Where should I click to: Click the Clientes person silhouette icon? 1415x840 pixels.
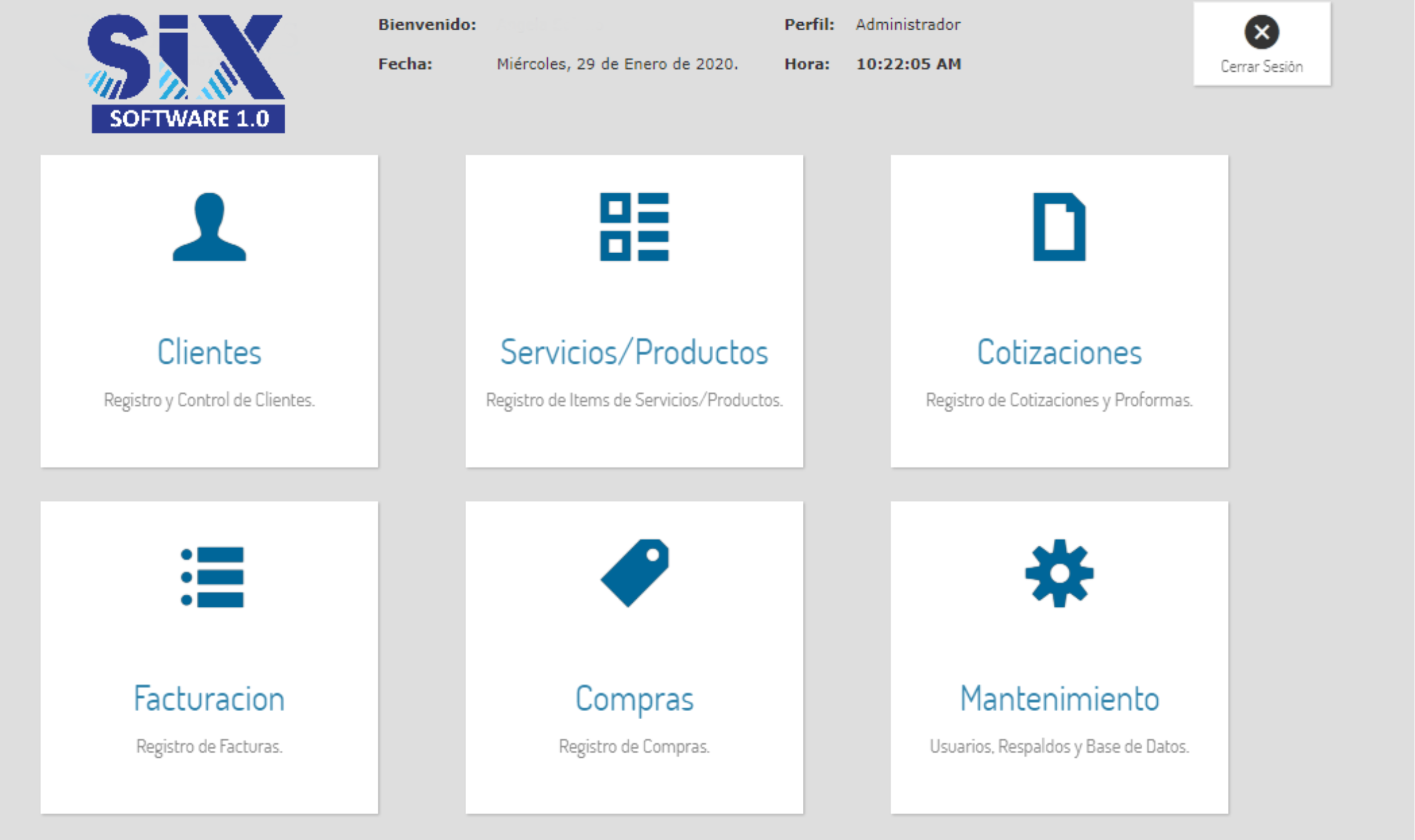point(209,227)
